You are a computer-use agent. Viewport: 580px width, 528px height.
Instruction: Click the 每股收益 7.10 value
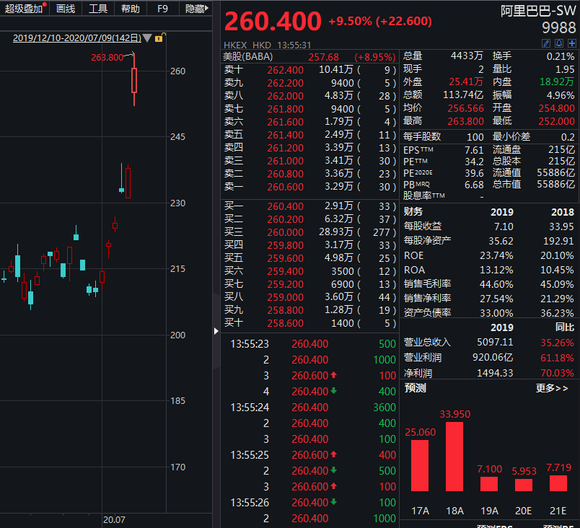pyautogui.click(x=503, y=226)
